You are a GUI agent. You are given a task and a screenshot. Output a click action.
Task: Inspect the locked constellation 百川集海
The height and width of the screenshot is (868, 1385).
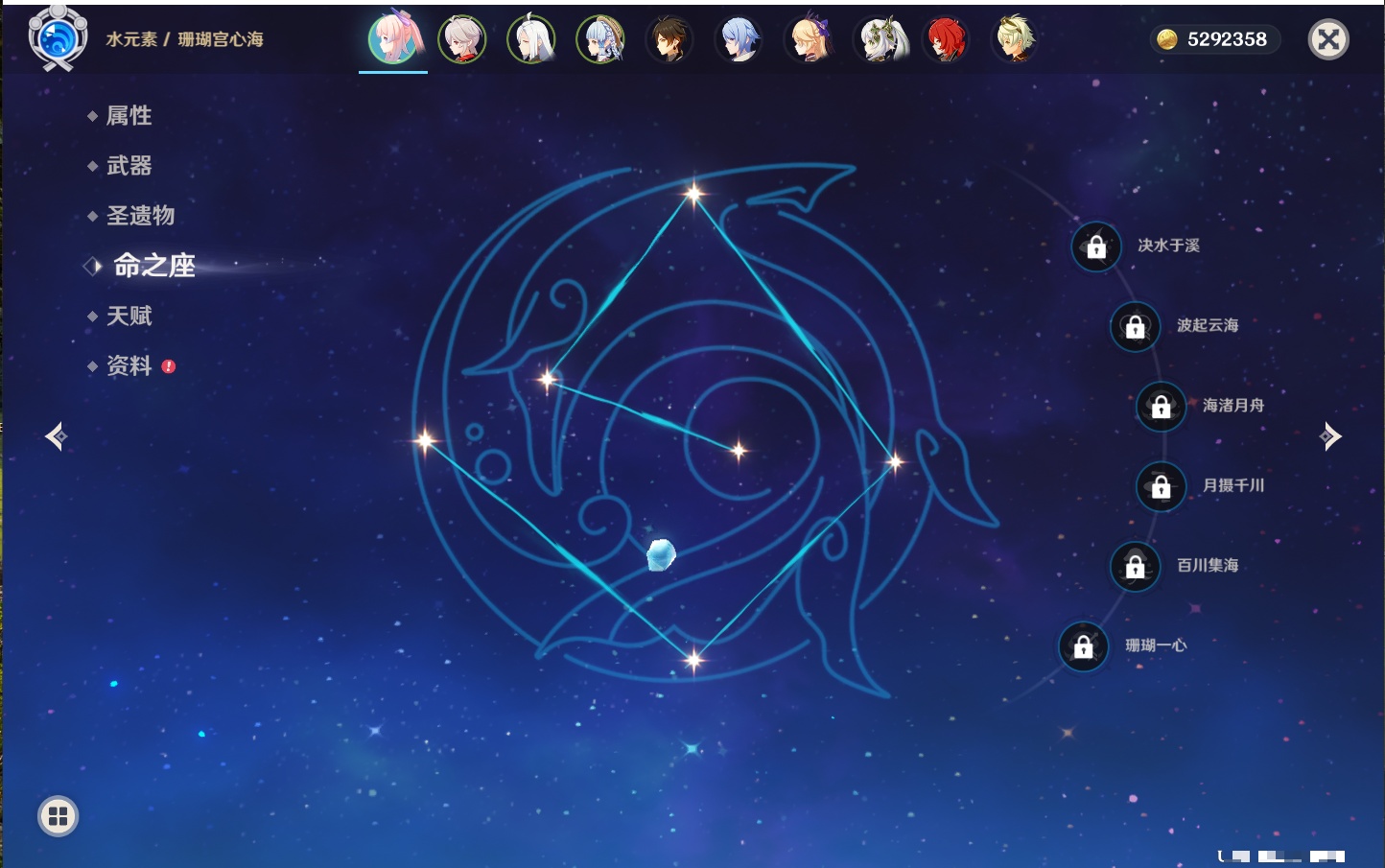(x=1135, y=567)
